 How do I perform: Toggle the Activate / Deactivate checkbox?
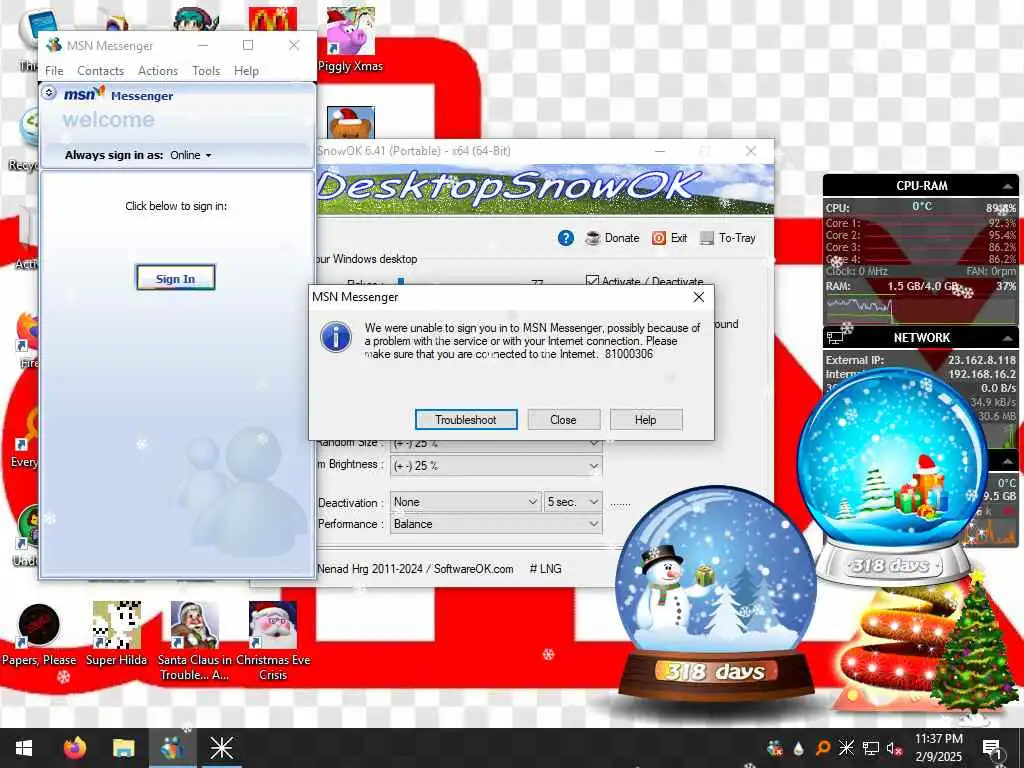point(592,281)
